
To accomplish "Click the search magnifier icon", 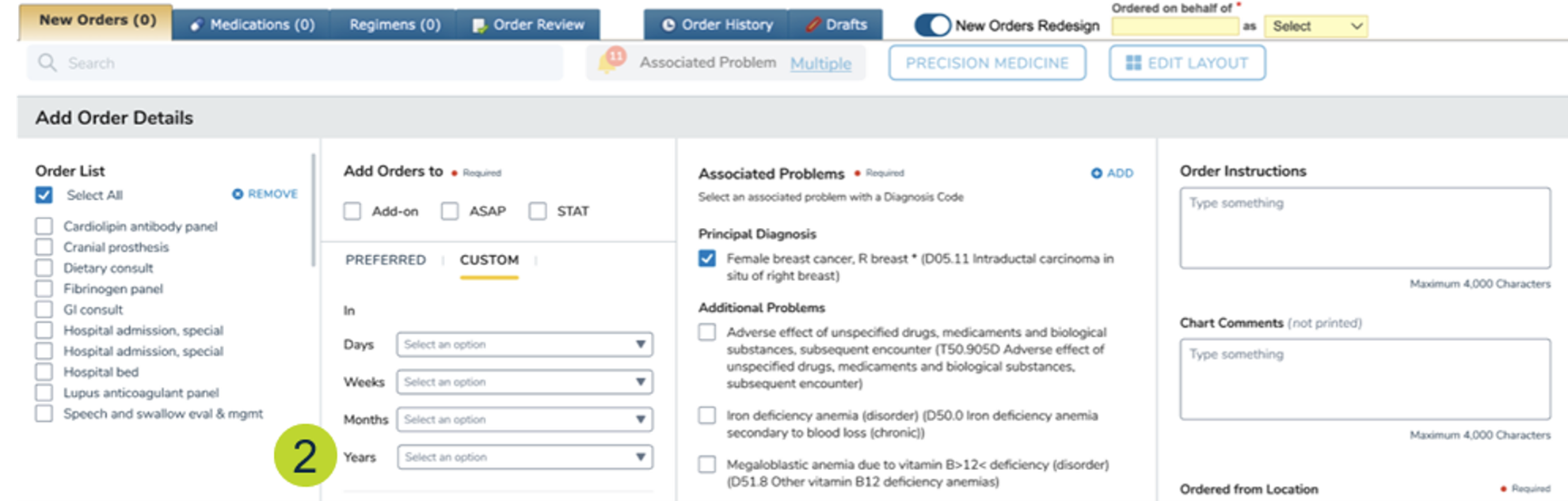I will [48, 63].
